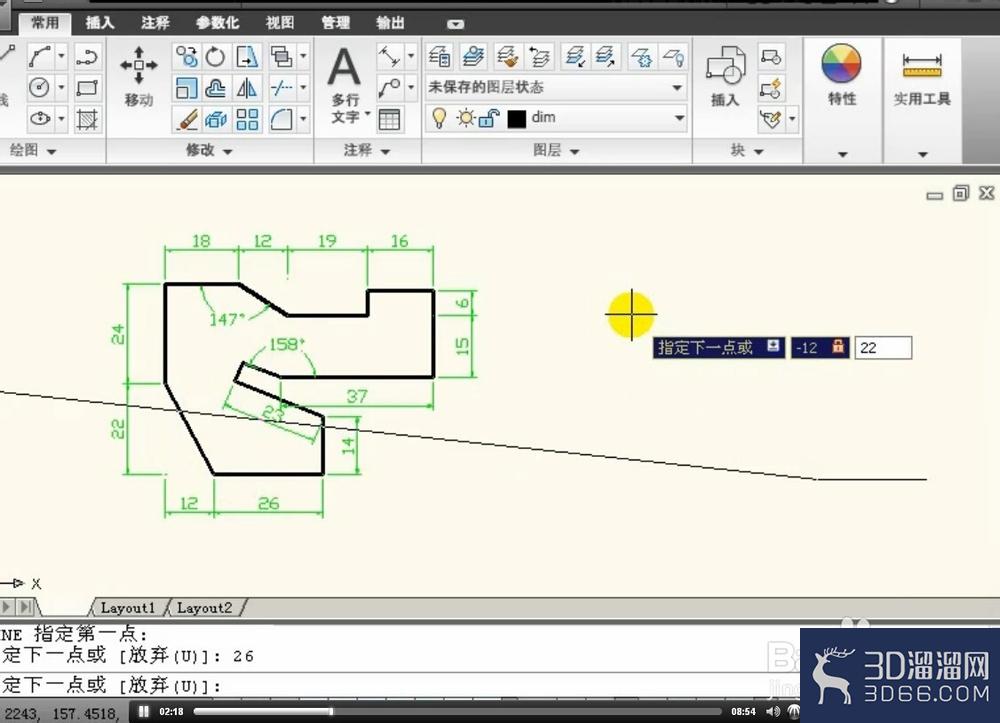Insert a Table from the annotation panel
This screenshot has width=1000, height=723.
click(388, 119)
